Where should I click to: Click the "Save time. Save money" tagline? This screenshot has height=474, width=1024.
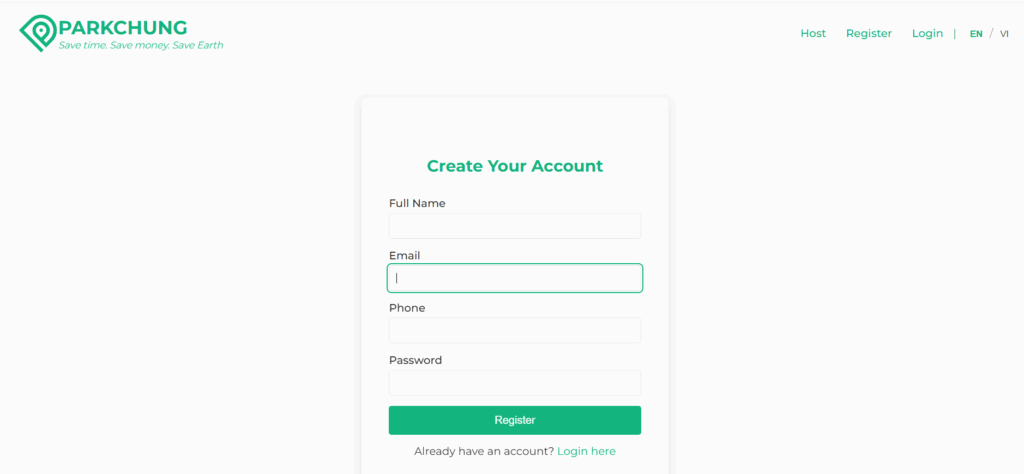point(141,45)
